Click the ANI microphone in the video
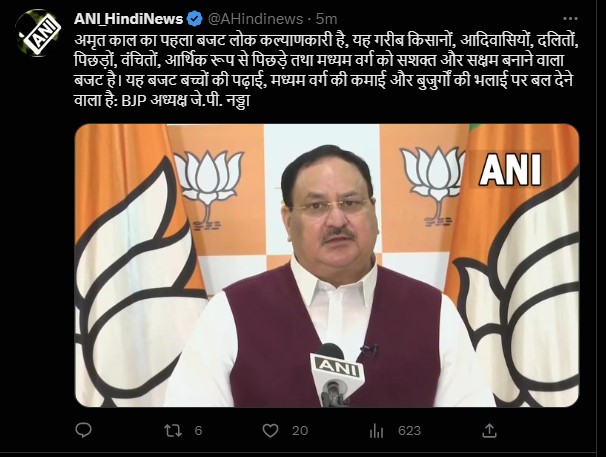The image size is (606, 457). pos(335,374)
